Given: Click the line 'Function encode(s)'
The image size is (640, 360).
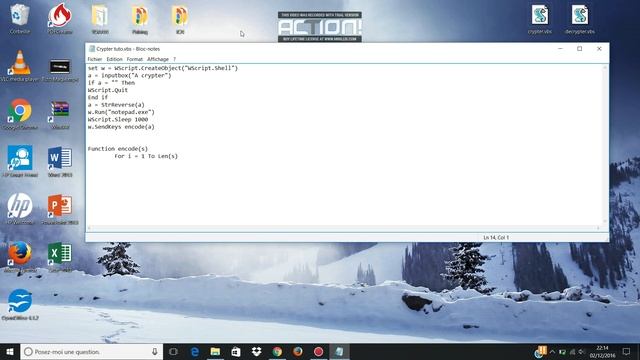Looking at the screenshot, I should pyautogui.click(x=118, y=149).
